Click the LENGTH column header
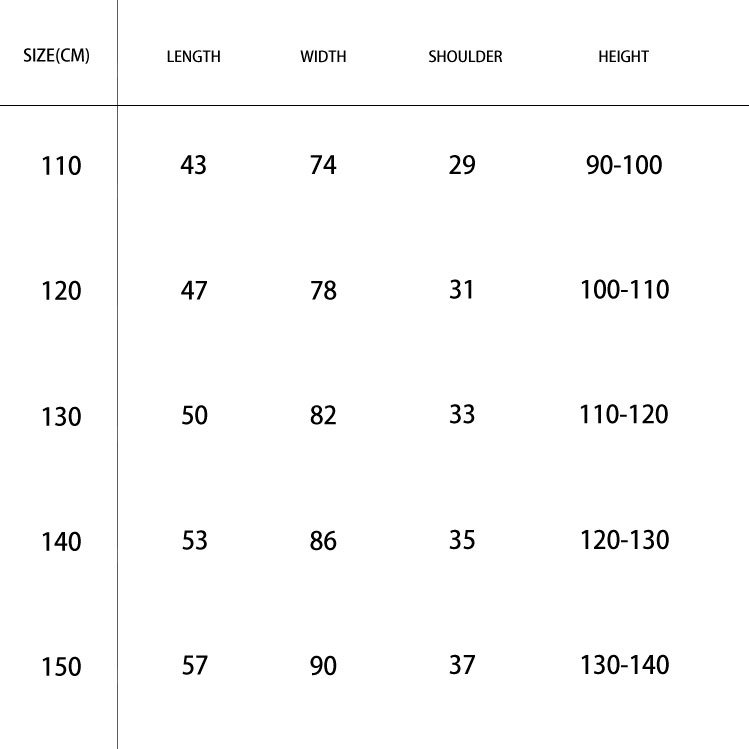This screenshot has width=749, height=749. [x=193, y=57]
